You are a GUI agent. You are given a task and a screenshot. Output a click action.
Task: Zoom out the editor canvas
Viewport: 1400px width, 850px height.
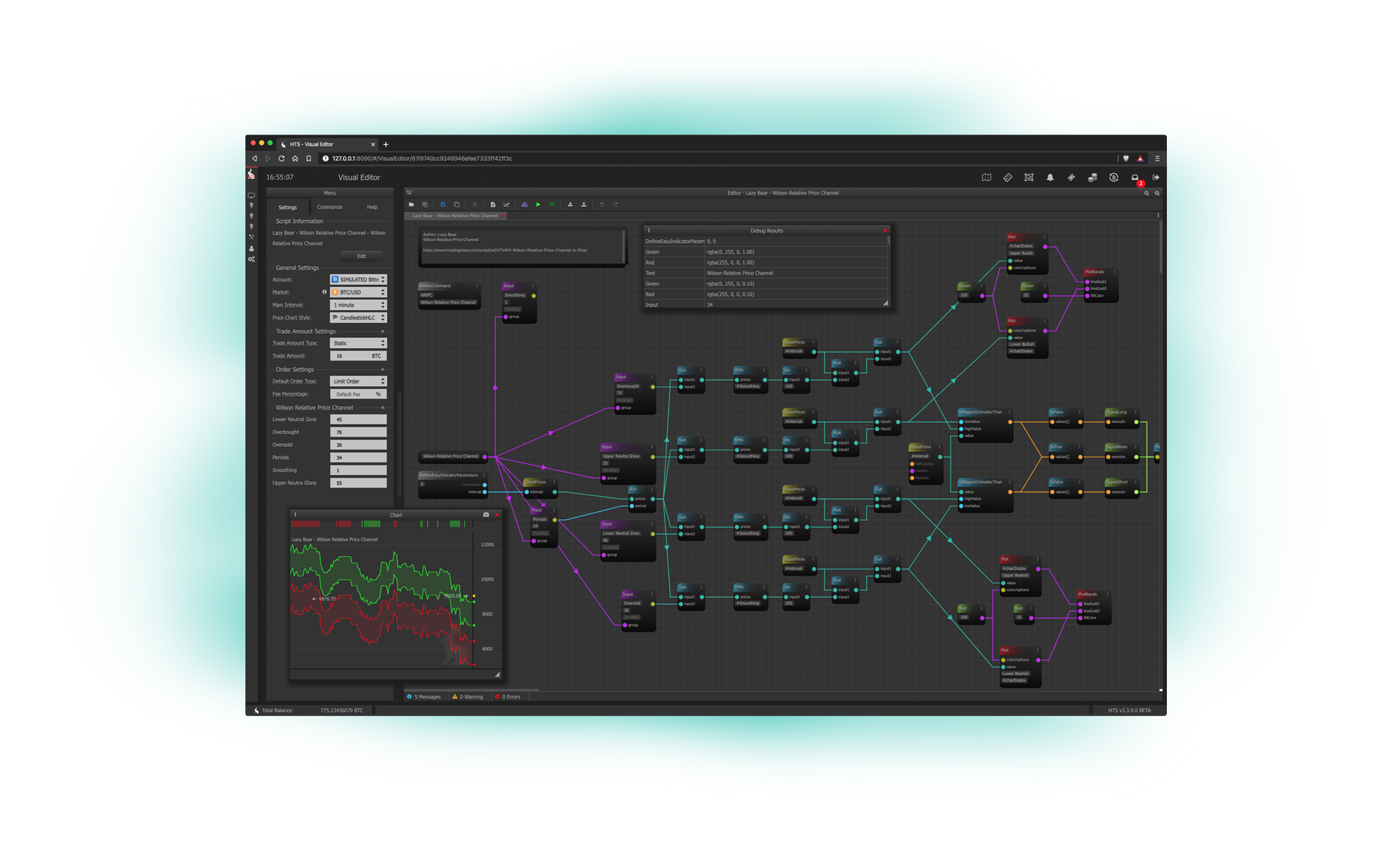coord(1146,193)
